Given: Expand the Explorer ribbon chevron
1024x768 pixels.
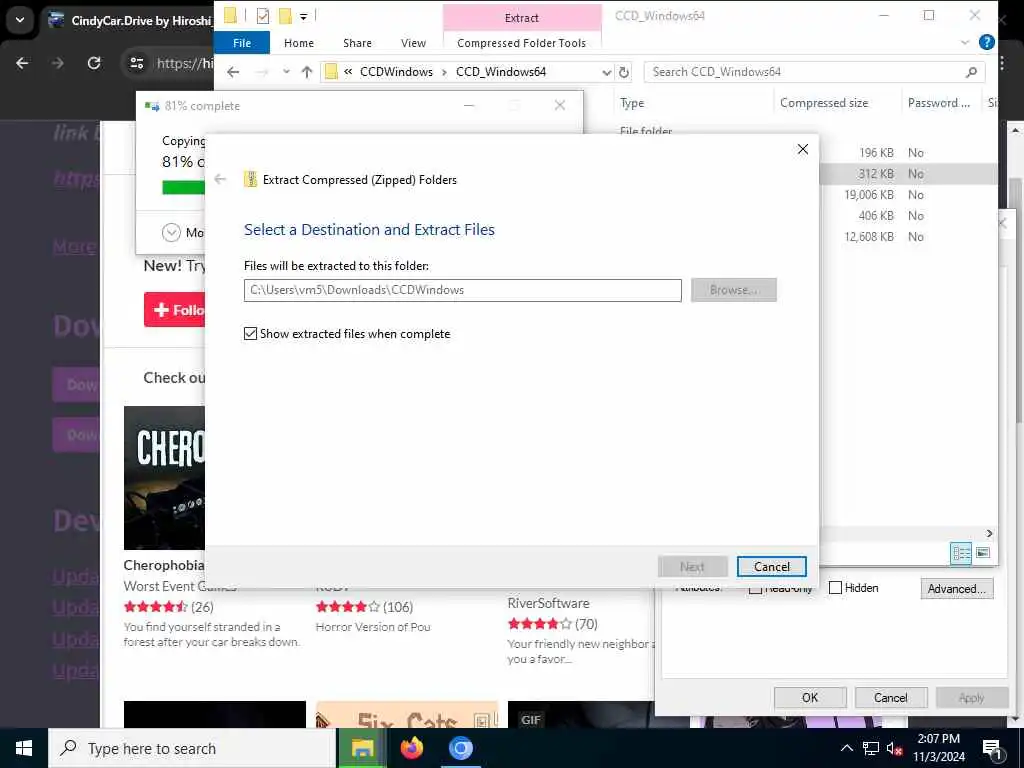Looking at the screenshot, I should click(x=965, y=42).
